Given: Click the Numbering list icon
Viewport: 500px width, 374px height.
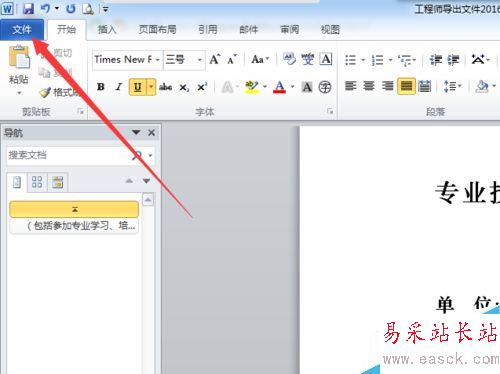Looking at the screenshot, I should click(x=378, y=60).
